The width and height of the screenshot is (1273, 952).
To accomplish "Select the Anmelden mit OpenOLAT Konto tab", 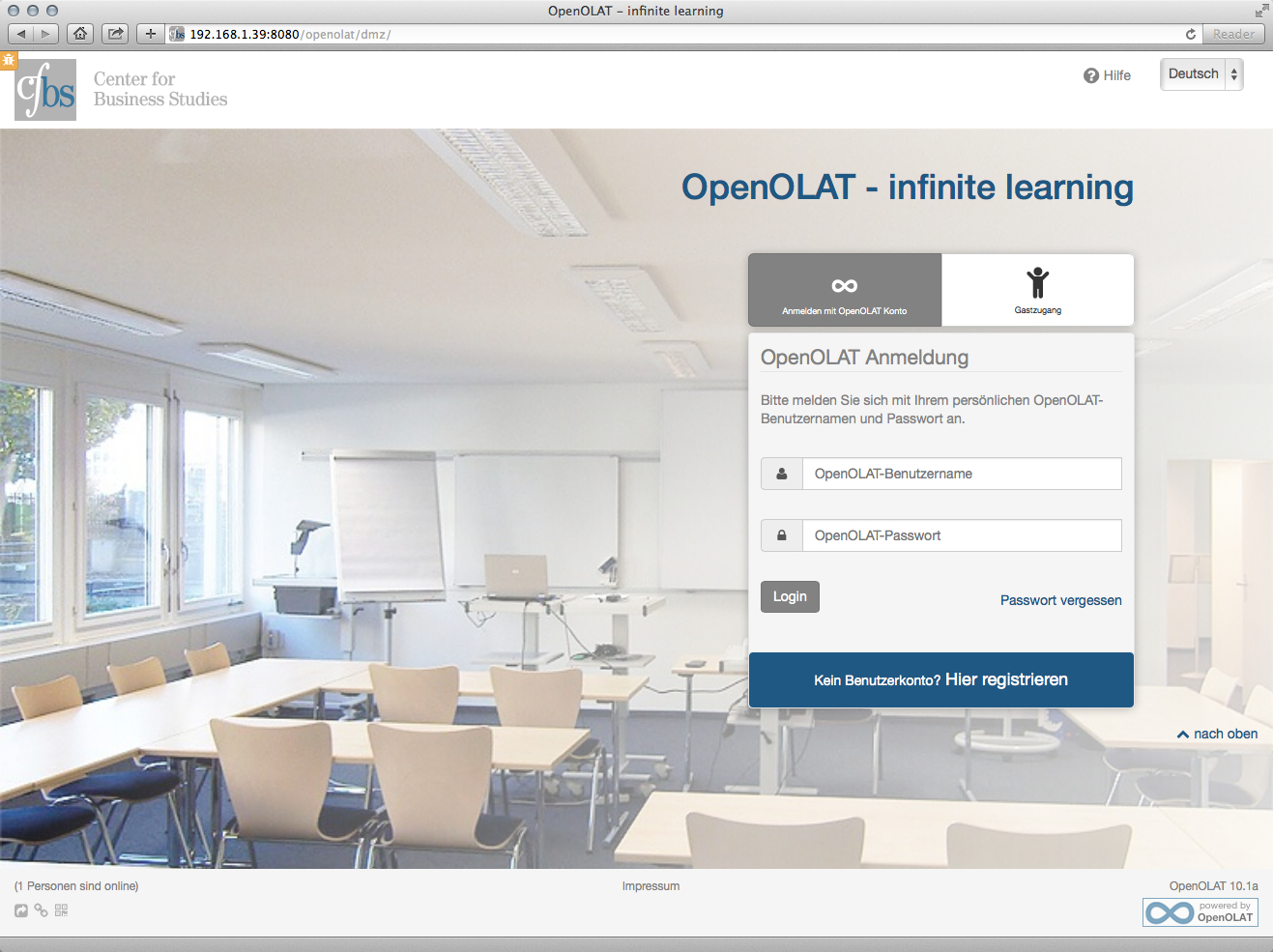I will pyautogui.click(x=845, y=290).
